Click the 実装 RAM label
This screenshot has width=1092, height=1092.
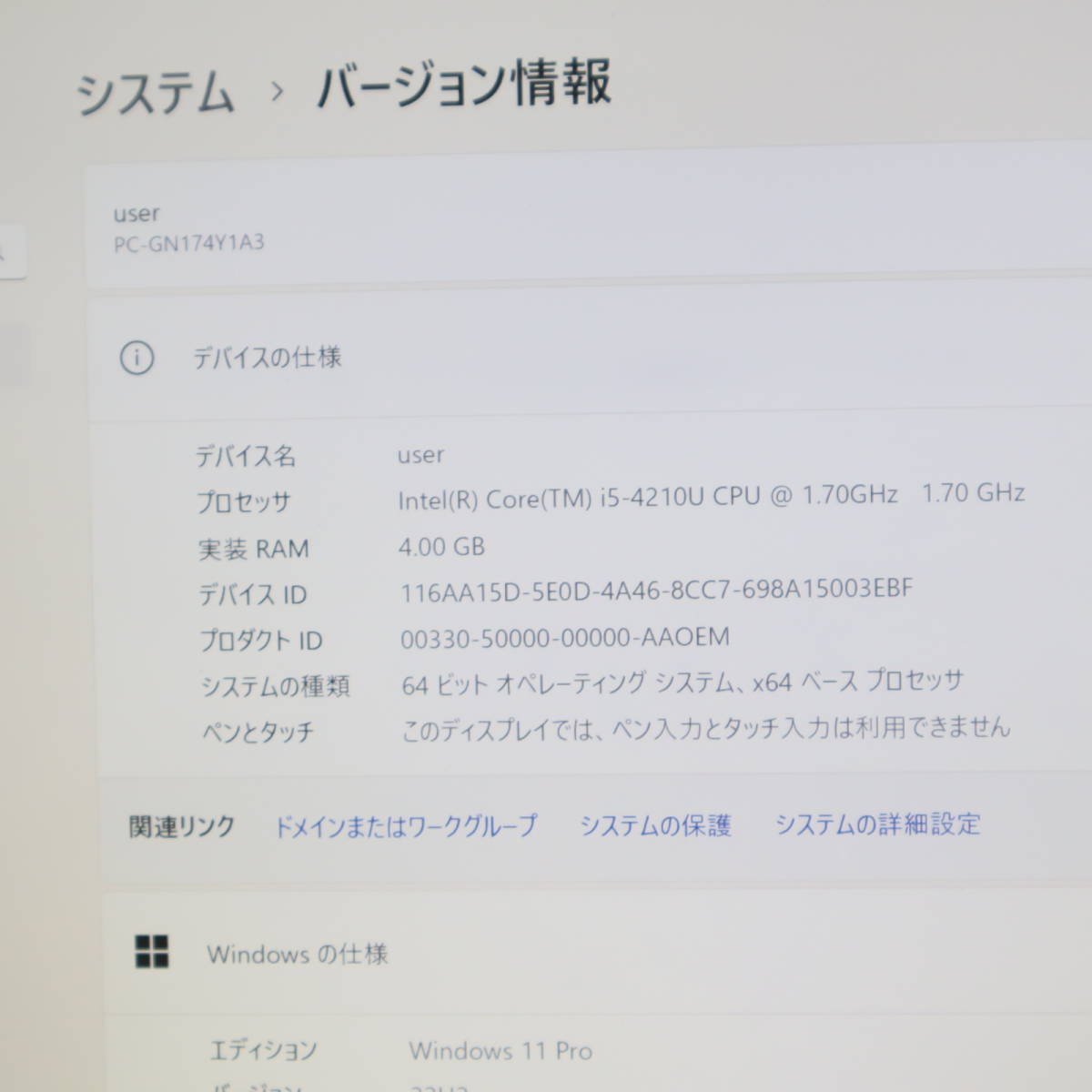tap(254, 550)
